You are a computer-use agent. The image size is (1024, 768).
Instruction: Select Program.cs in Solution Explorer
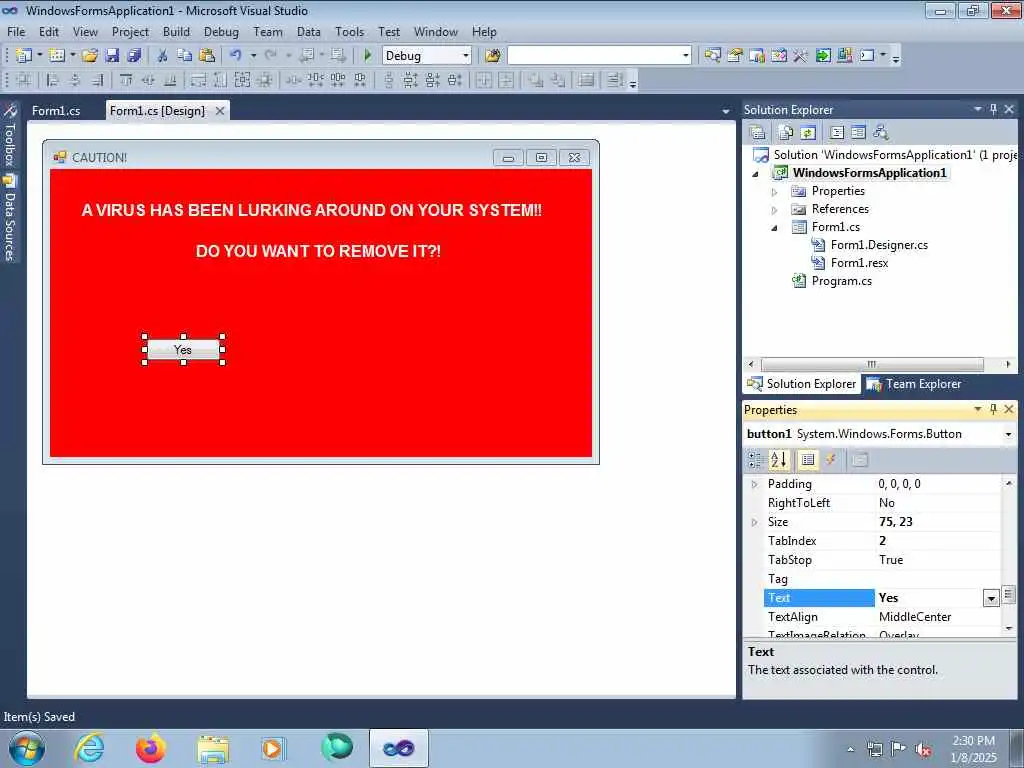pos(842,281)
